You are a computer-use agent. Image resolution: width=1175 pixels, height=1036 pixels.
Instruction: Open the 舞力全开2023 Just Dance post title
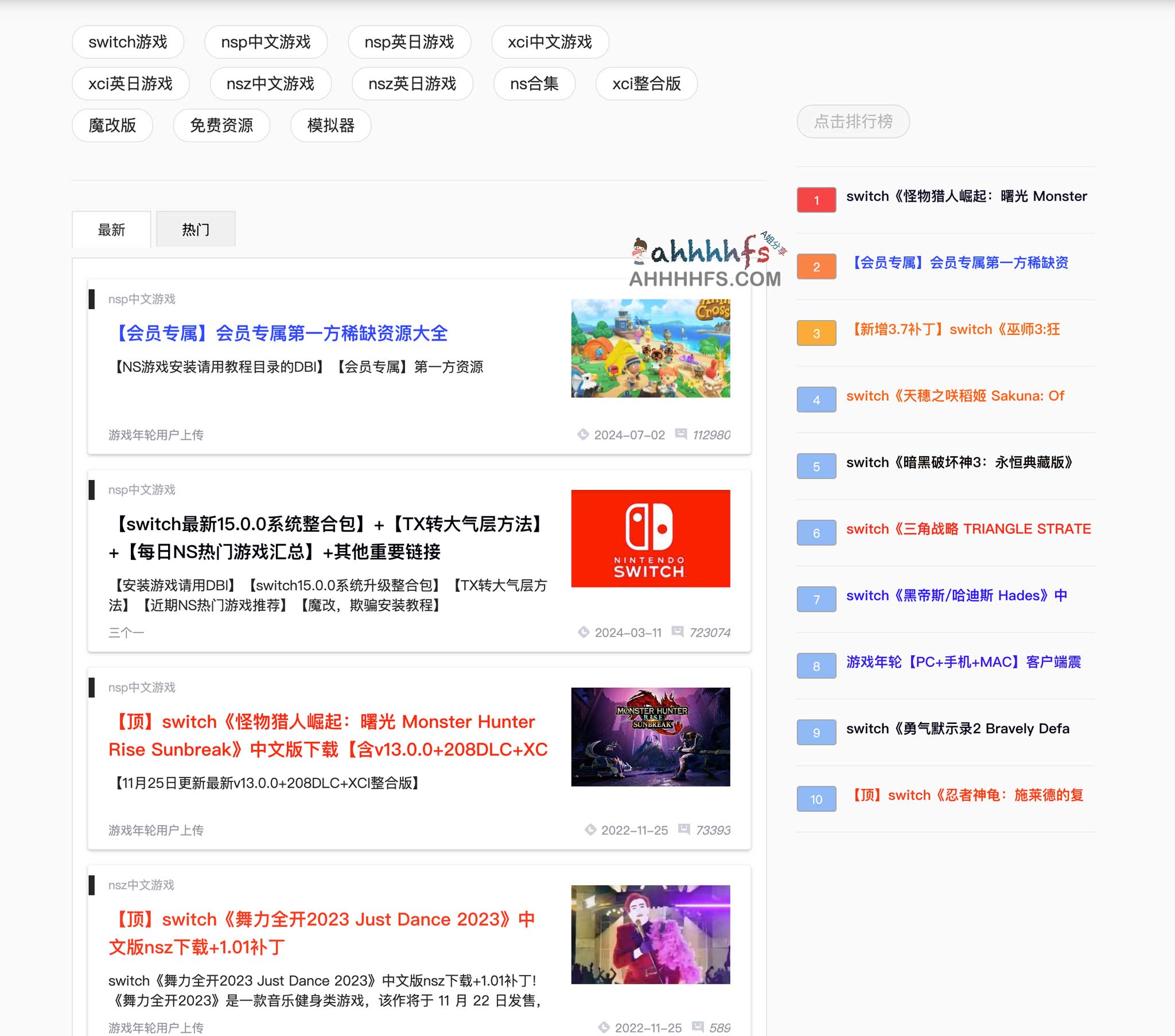(x=322, y=933)
